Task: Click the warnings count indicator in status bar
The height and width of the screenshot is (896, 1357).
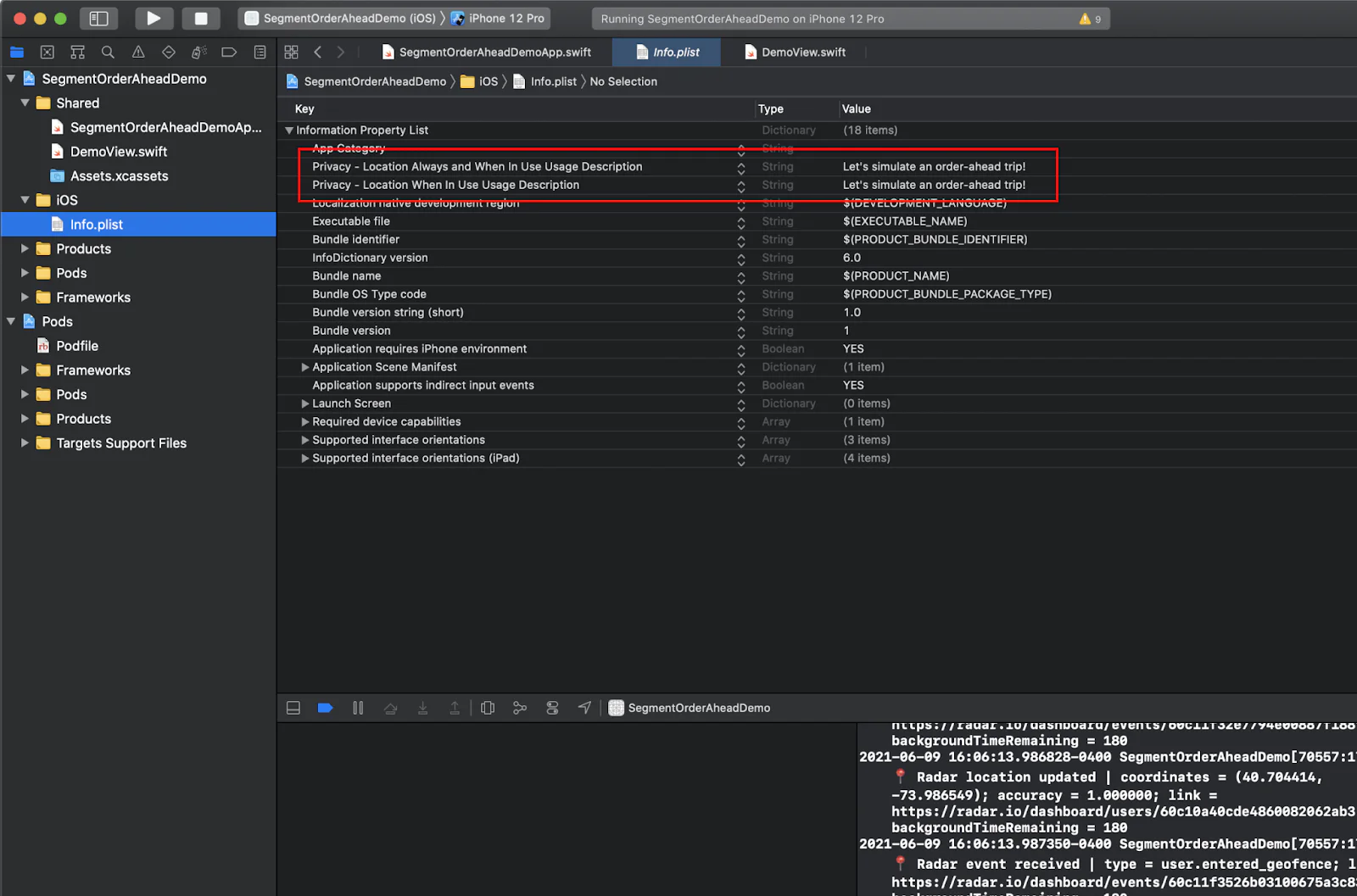Action: pos(1090,19)
